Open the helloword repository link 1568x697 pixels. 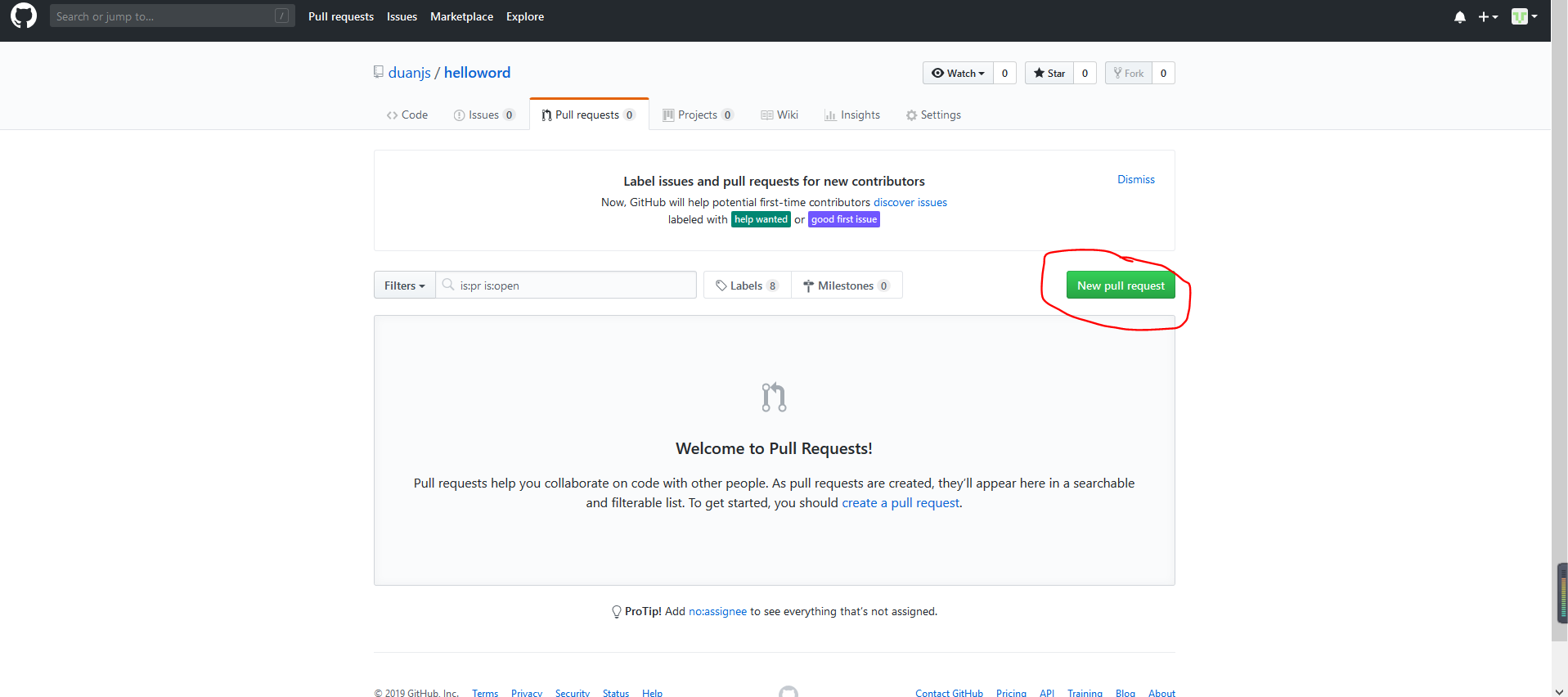477,73
